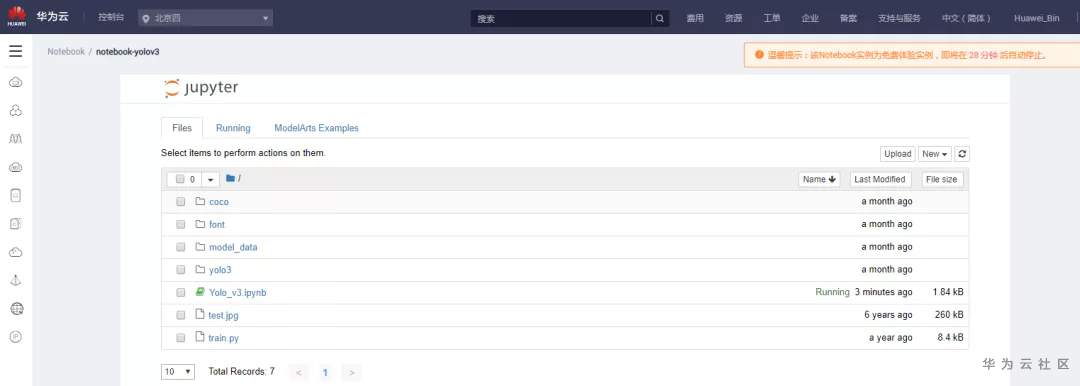Viewport: 1080px width, 386px height.
Task: Refresh the notebook file list
Action: 962,154
